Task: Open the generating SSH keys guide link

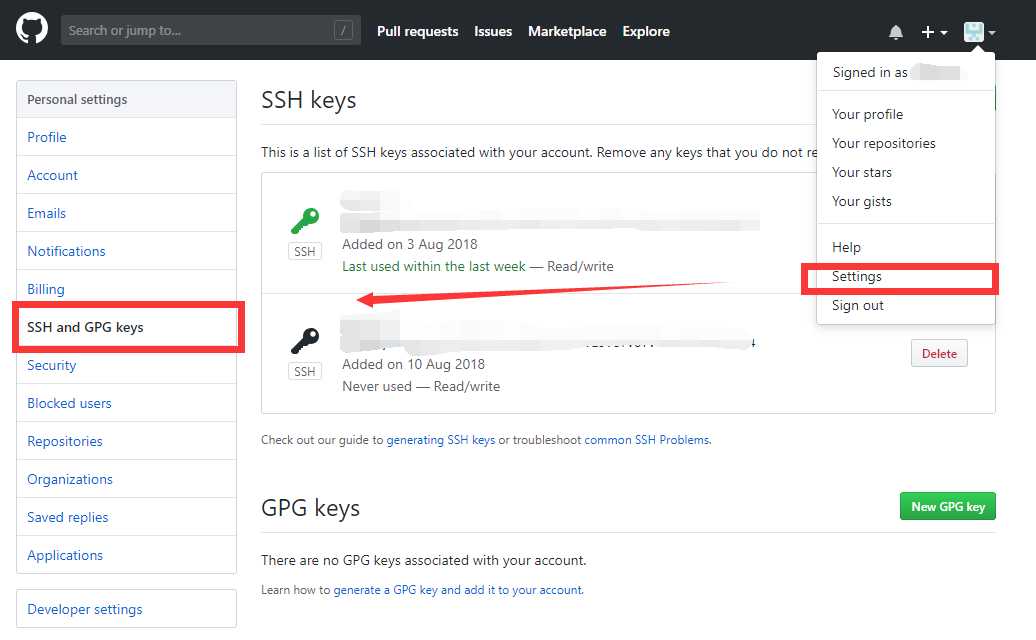Action: [x=441, y=440]
